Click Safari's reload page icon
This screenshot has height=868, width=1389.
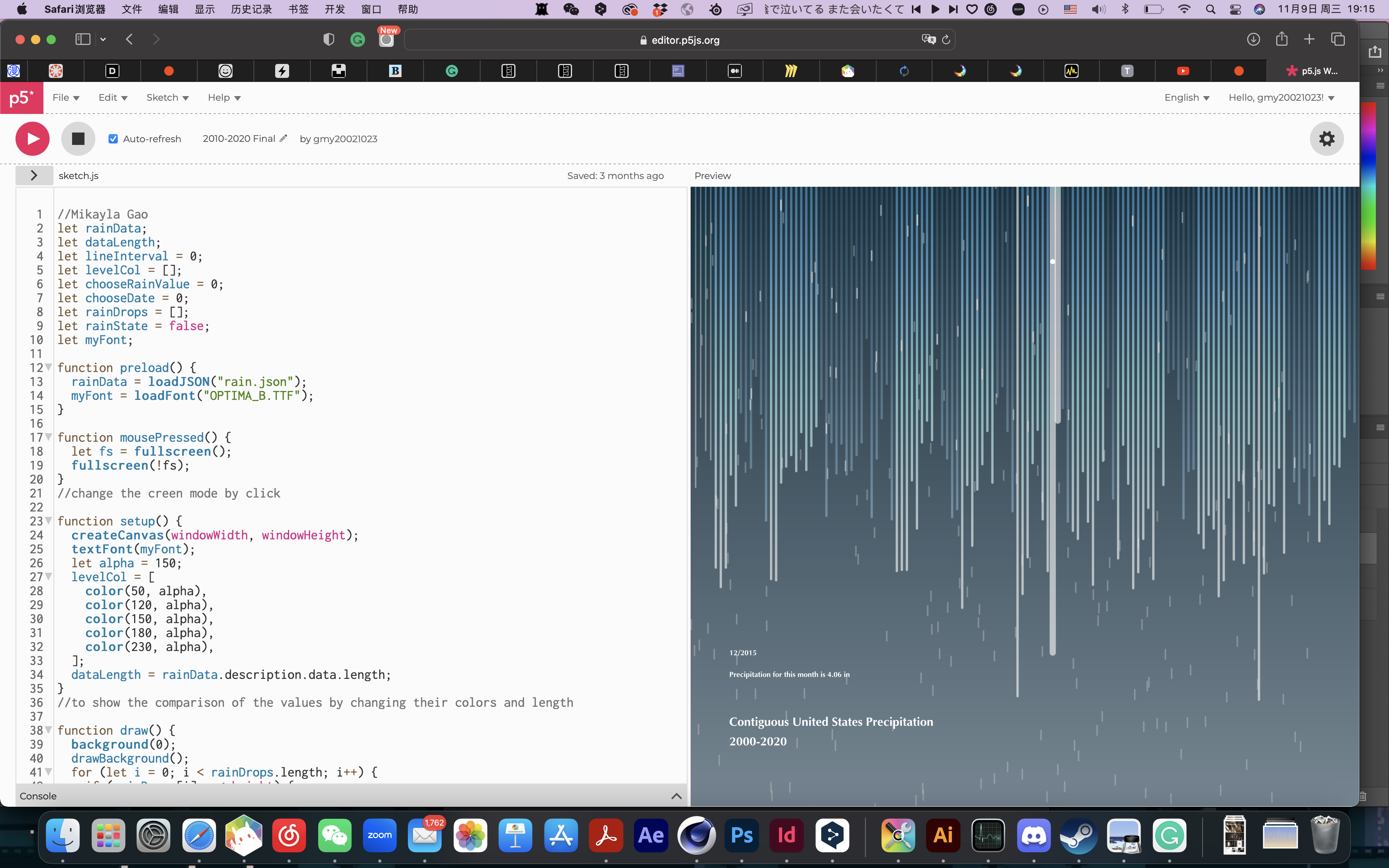tap(946, 40)
